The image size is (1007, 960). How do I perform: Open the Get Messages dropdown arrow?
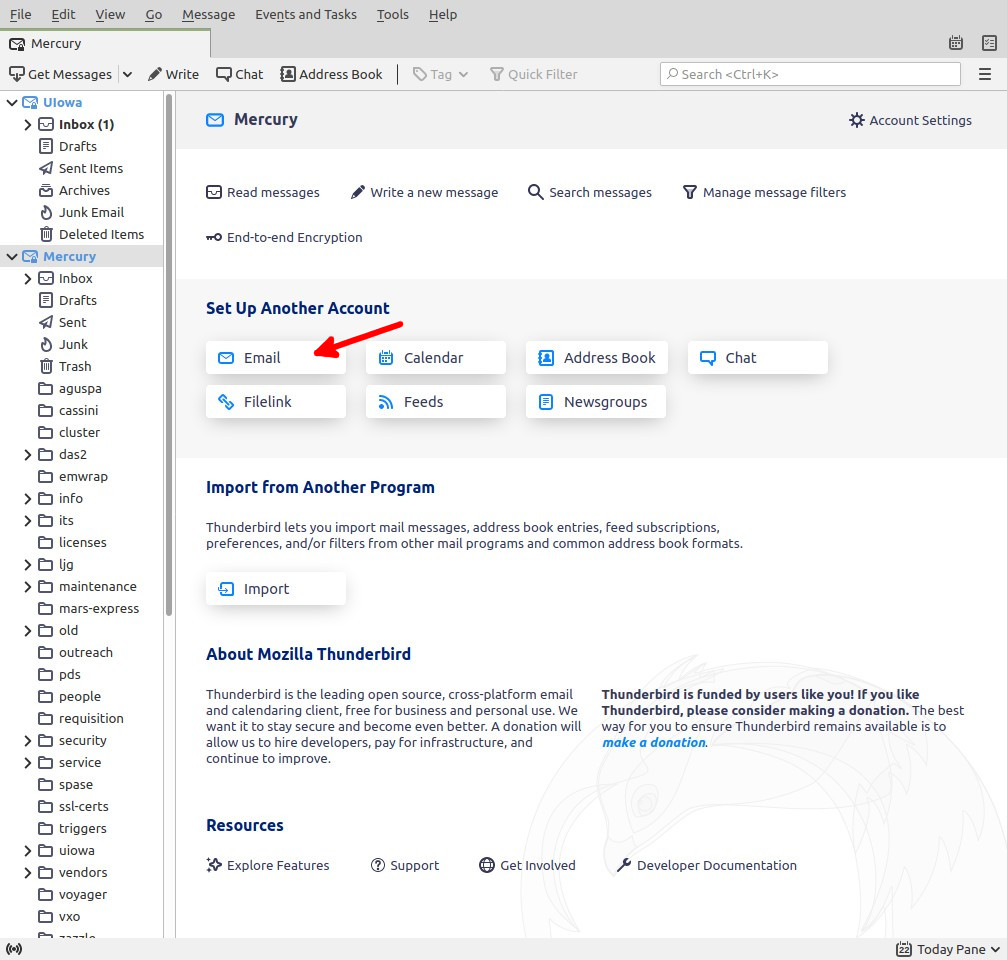127,74
